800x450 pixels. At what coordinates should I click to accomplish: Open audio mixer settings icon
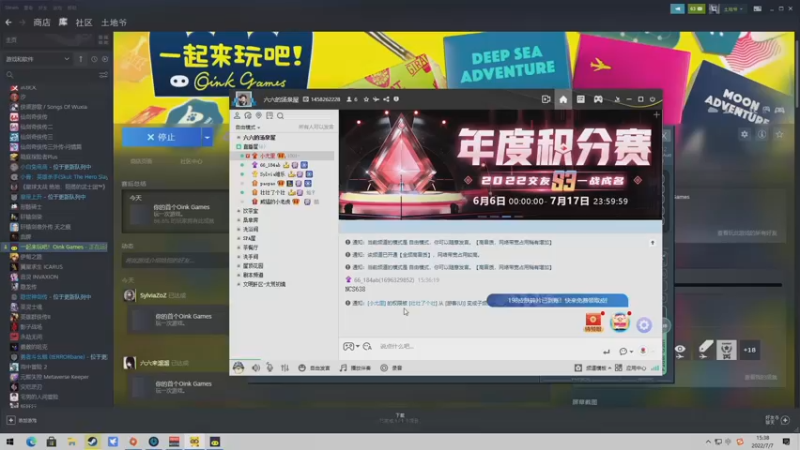click(285, 368)
